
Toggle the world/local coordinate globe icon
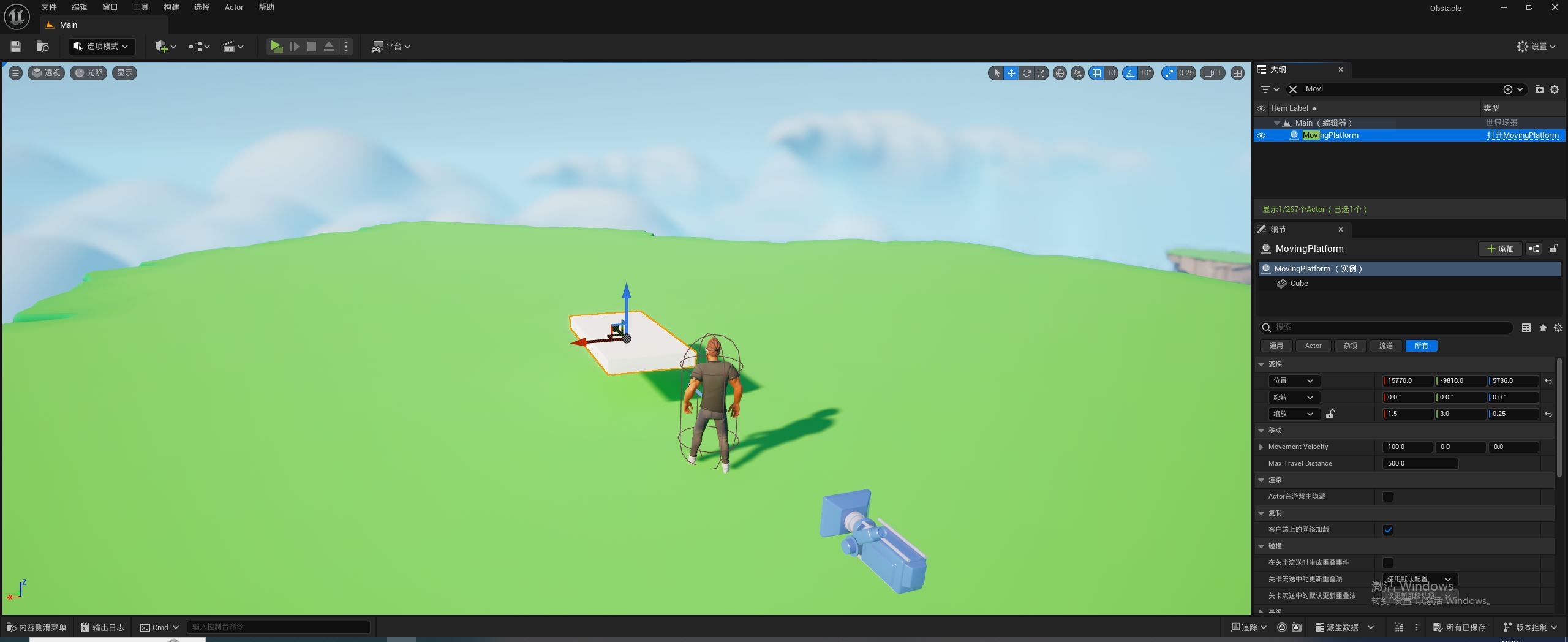pyautogui.click(x=1060, y=73)
